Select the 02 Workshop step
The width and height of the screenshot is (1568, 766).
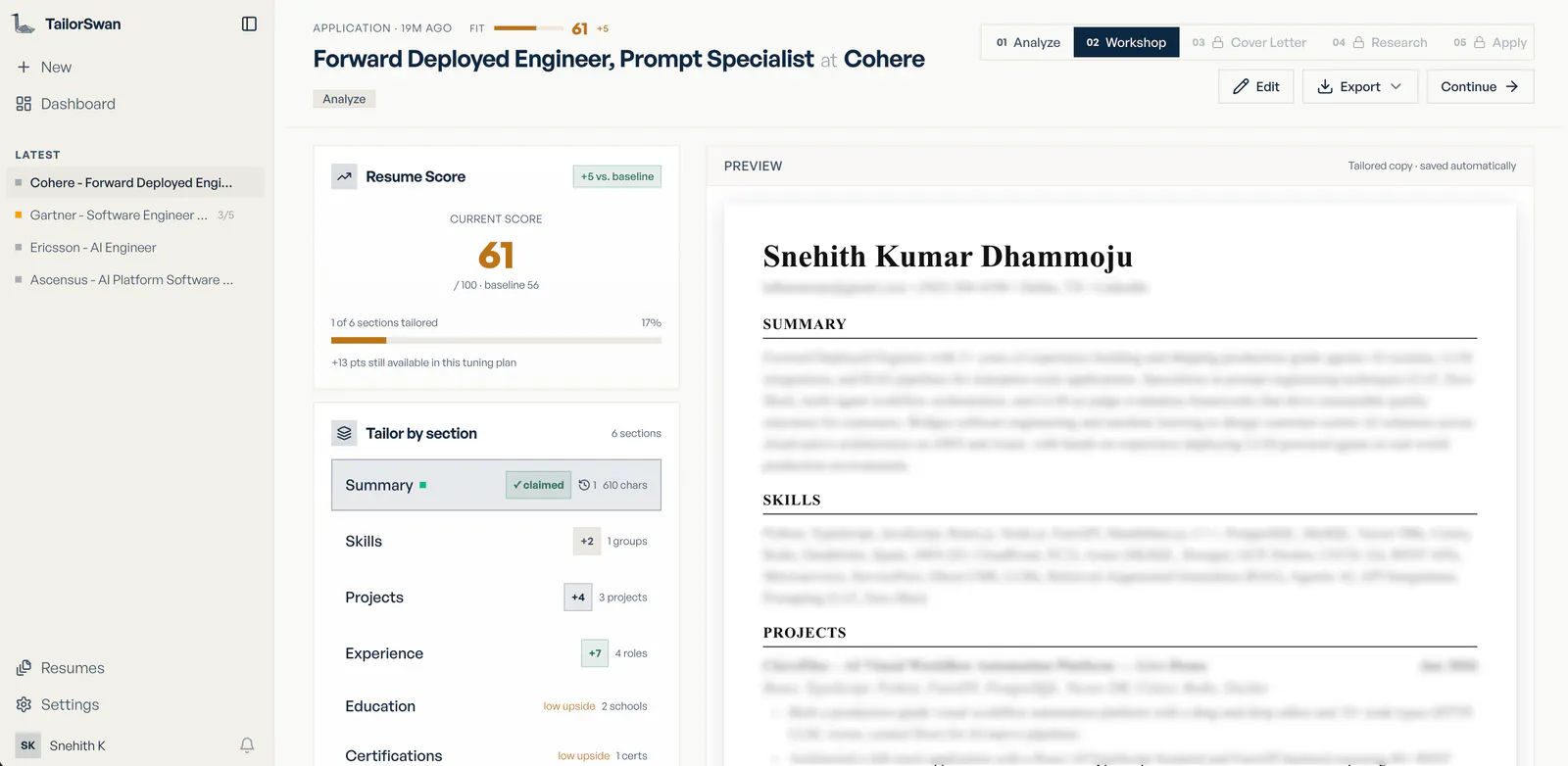tap(1126, 42)
